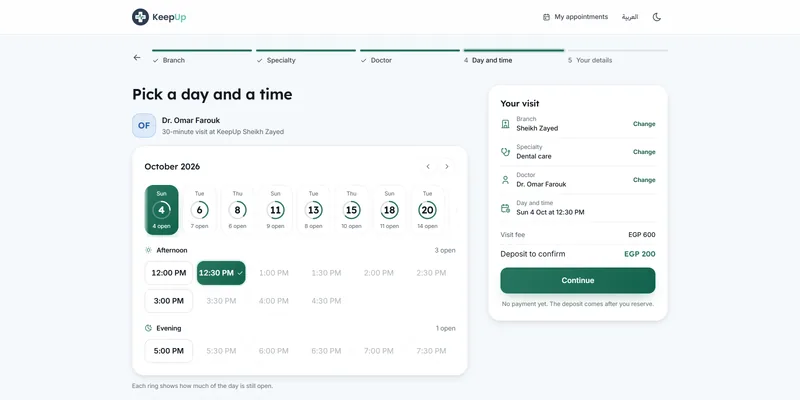The image size is (800, 400).
Task: Click the KeepUp medical cross logo
Action: tap(140, 17)
